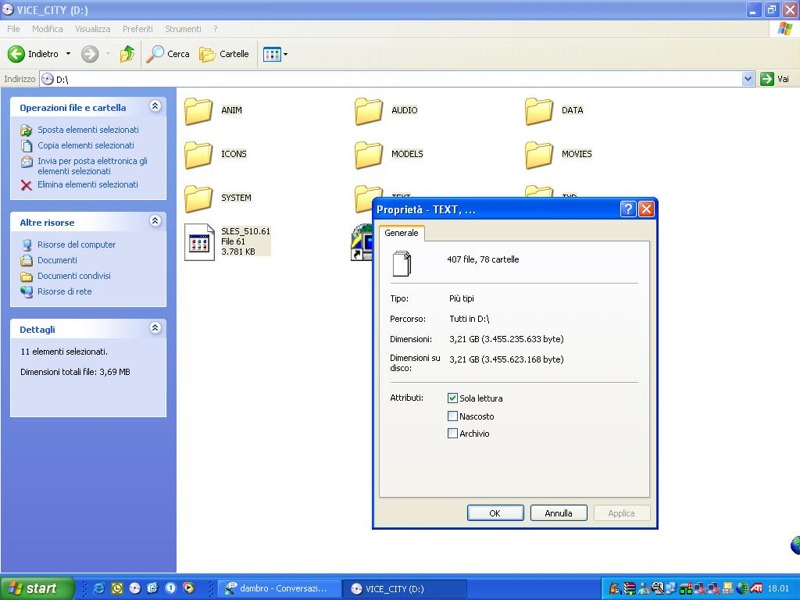Open the AUDIO folder
This screenshot has height=600, width=800.
click(368, 111)
